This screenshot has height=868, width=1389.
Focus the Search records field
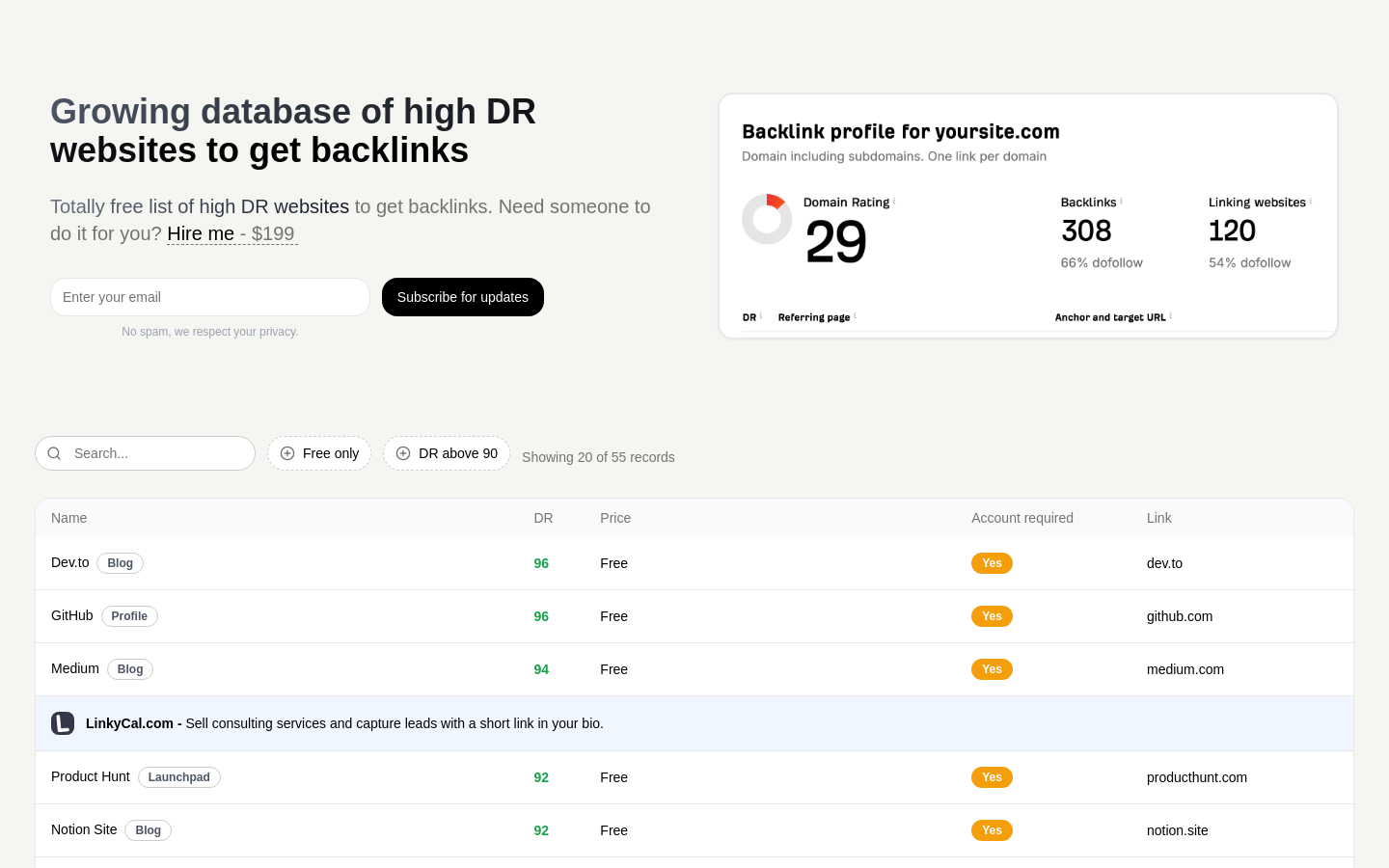point(146,453)
